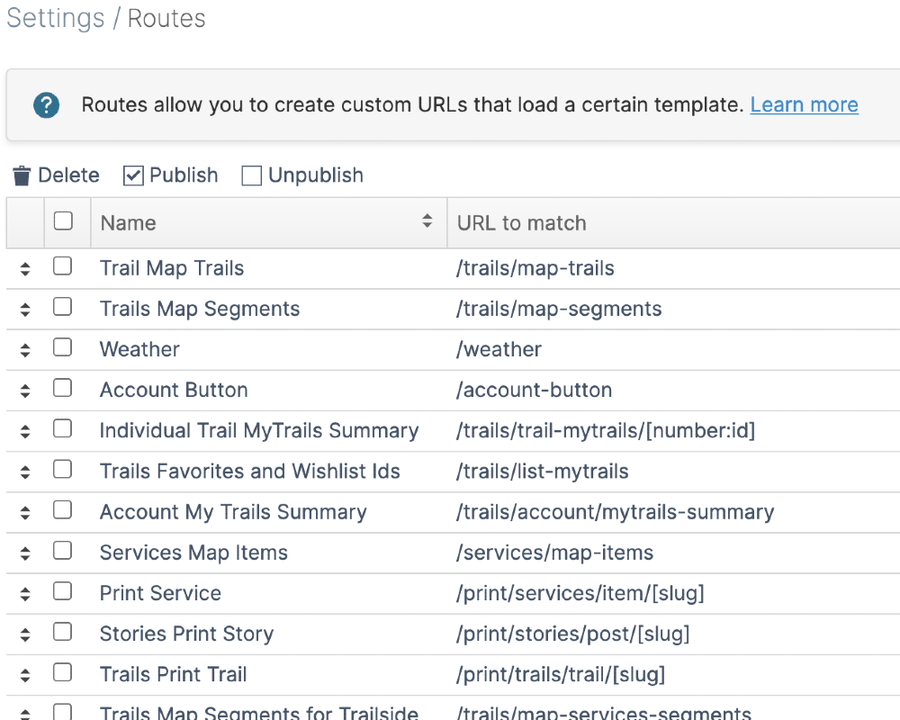Screen dimensions: 900x720
Task: Check the checkbox for the Weather route
Action: [64, 349]
